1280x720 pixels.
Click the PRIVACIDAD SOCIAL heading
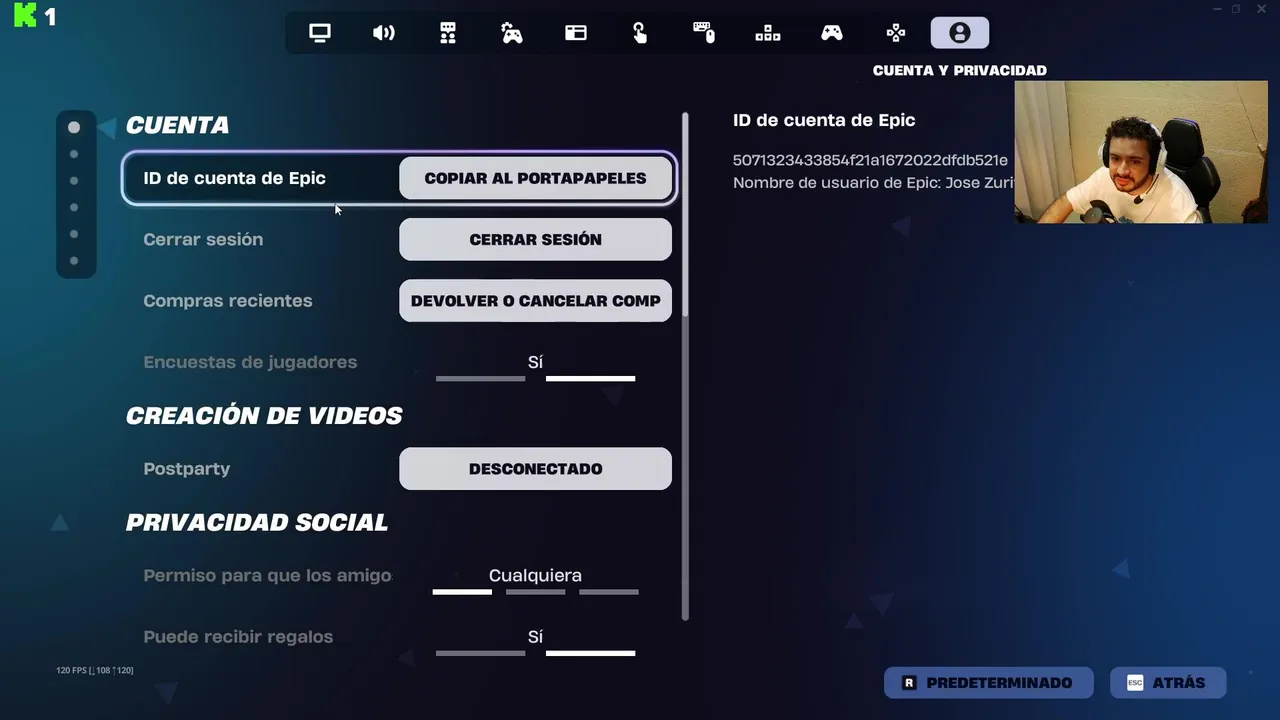pyautogui.click(x=257, y=523)
